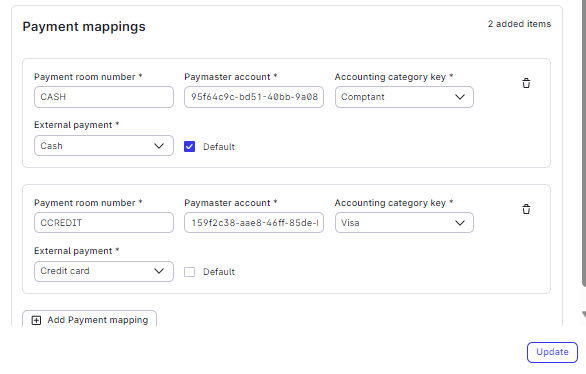This screenshot has width=586, height=374.
Task: Open the Visa accounting category dropdown
Action: 404,223
